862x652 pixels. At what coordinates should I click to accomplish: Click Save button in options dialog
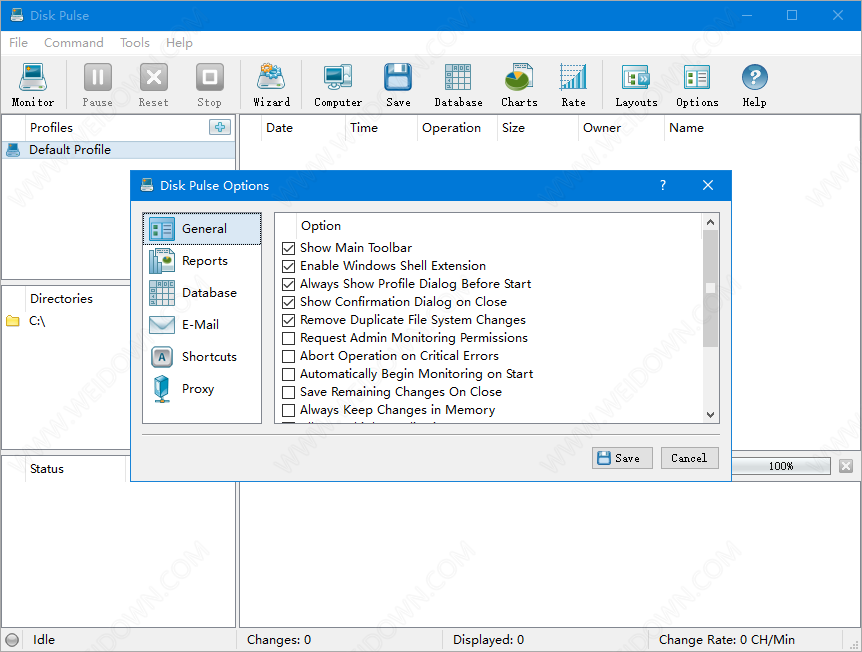[622, 458]
